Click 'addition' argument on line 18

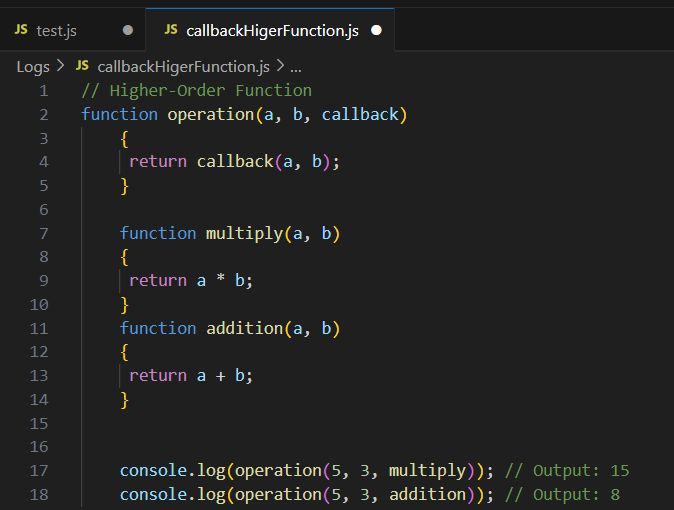[x=428, y=495]
